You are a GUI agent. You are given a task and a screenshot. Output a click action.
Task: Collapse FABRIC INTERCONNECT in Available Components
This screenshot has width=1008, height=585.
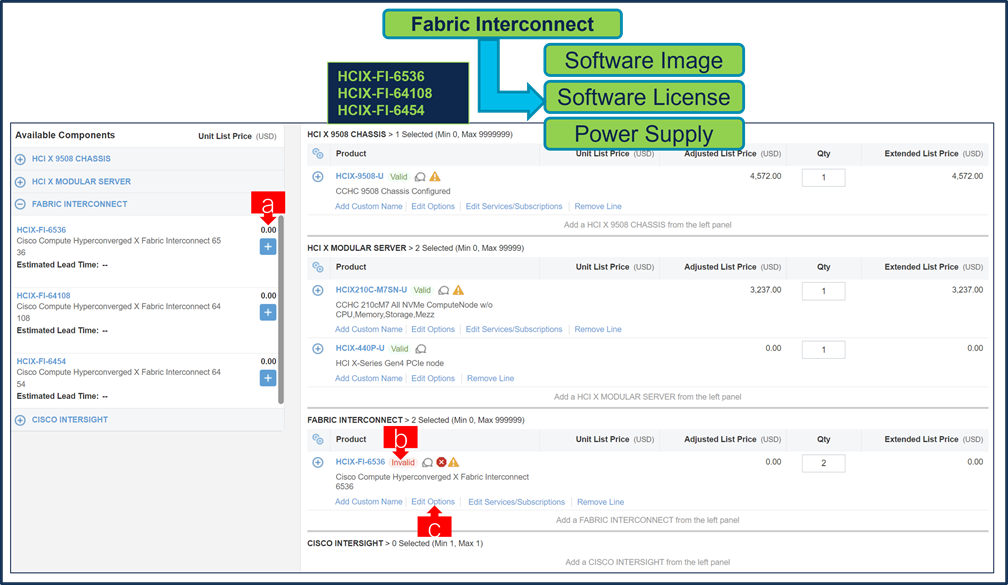21,204
